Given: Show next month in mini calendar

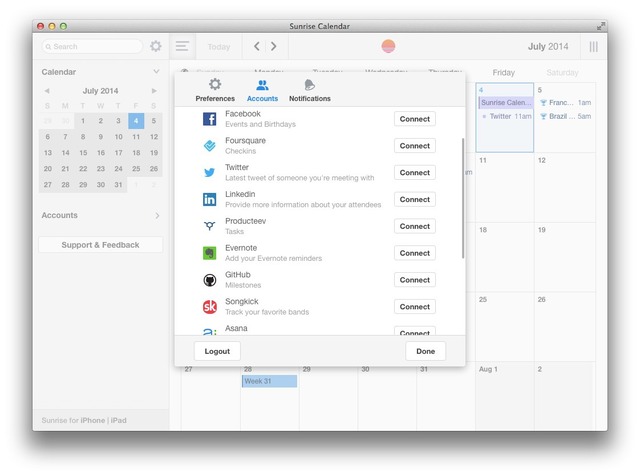Looking at the screenshot, I should [x=154, y=91].
